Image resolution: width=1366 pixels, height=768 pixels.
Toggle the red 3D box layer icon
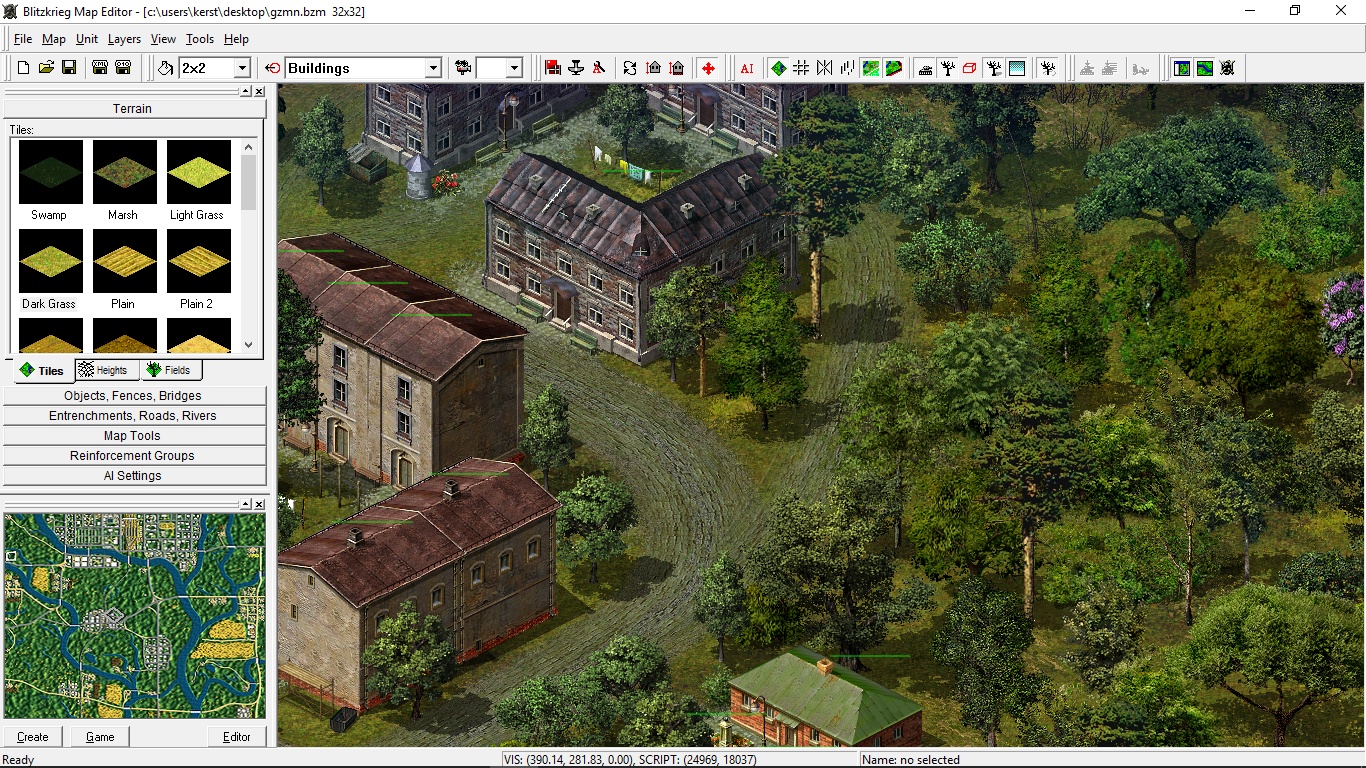971,68
